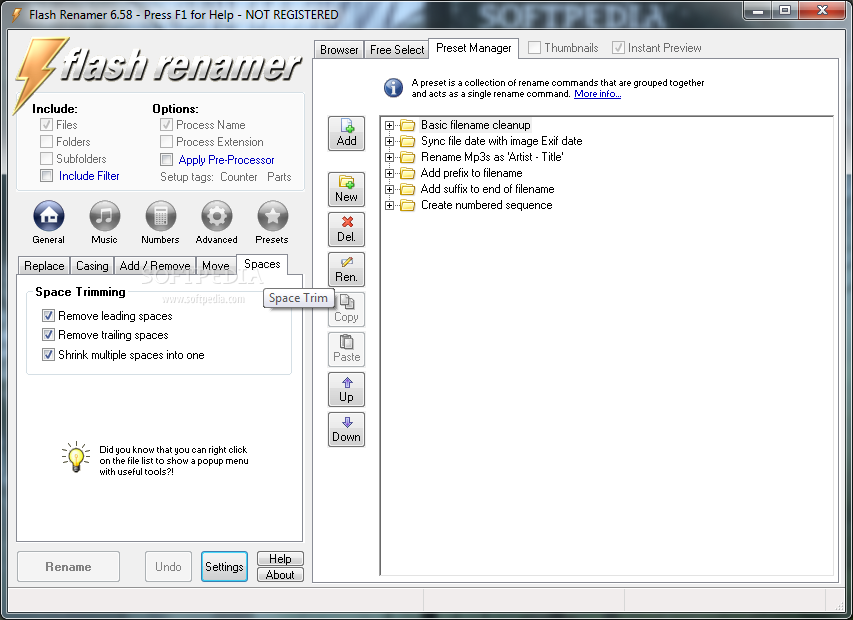Image resolution: width=853 pixels, height=620 pixels.
Task: Open the More info... link
Action: coord(597,94)
